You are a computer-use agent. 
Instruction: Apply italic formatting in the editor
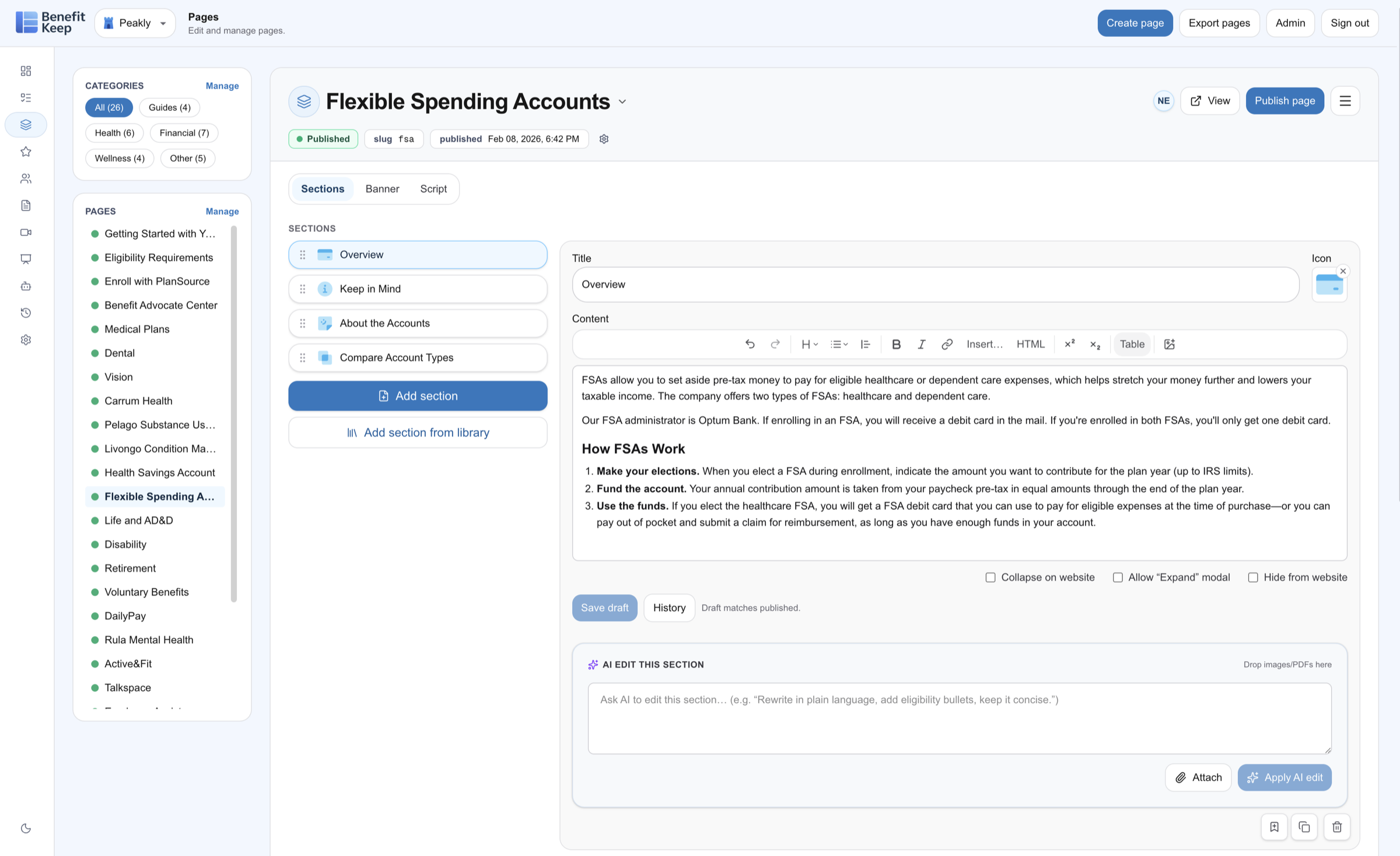[x=921, y=344]
